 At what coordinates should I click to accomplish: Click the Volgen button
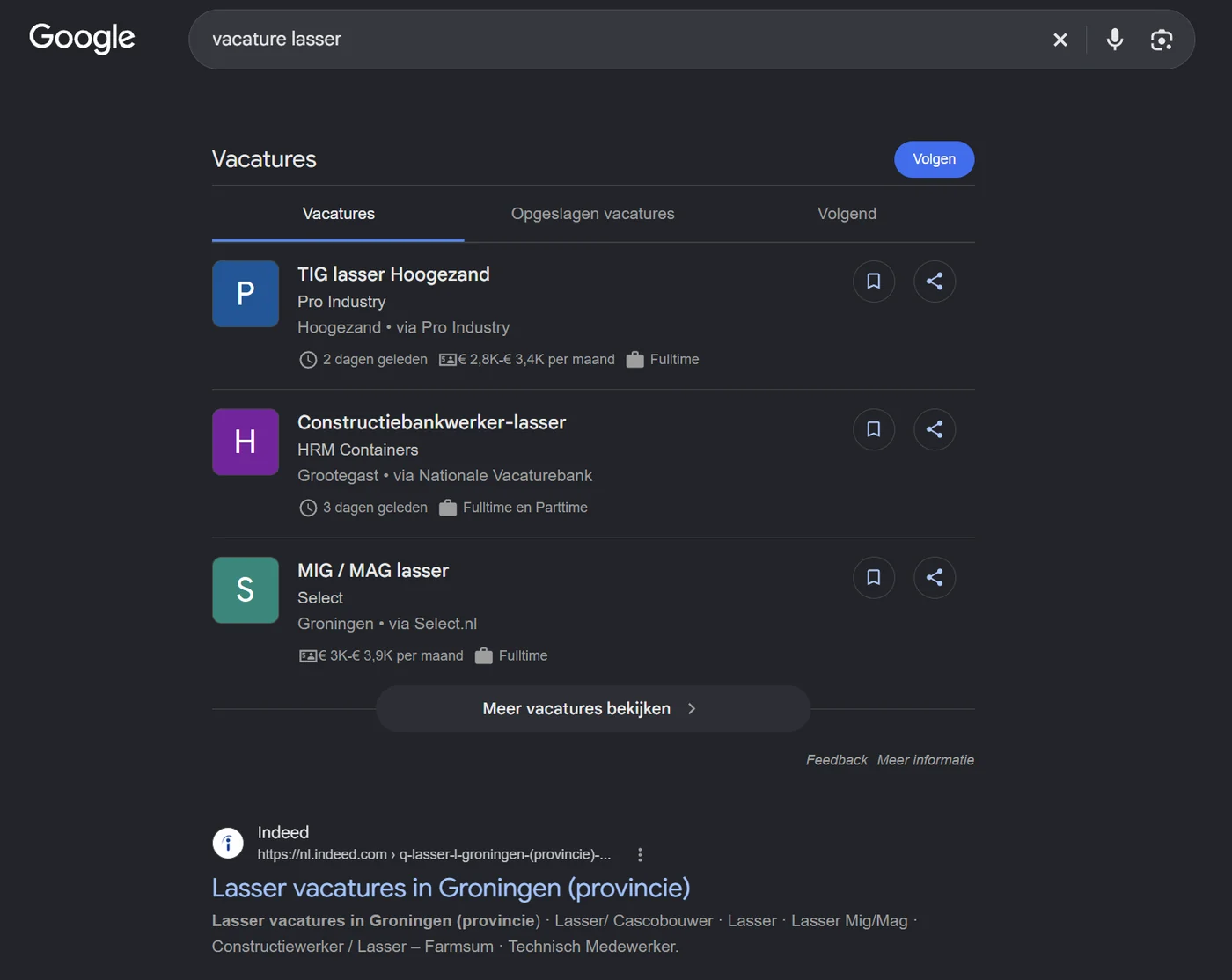(x=935, y=159)
